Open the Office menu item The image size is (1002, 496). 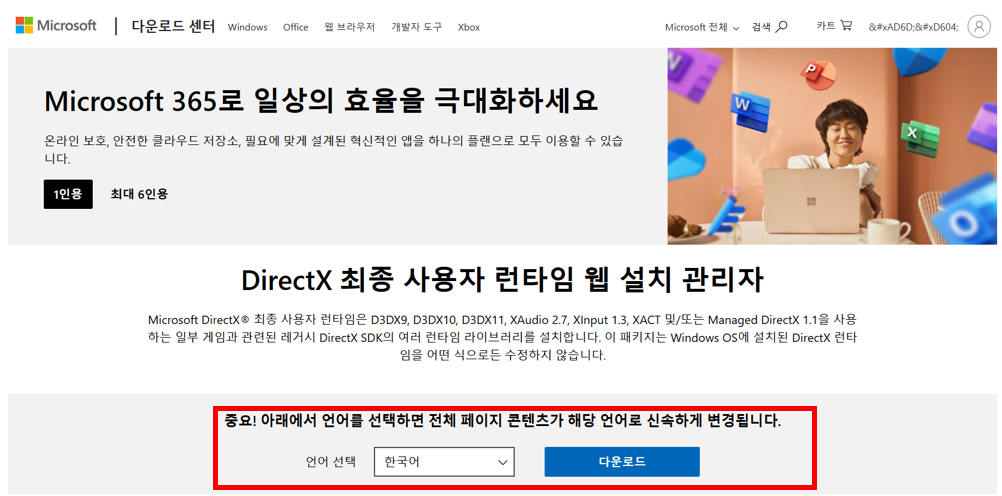tap(296, 27)
